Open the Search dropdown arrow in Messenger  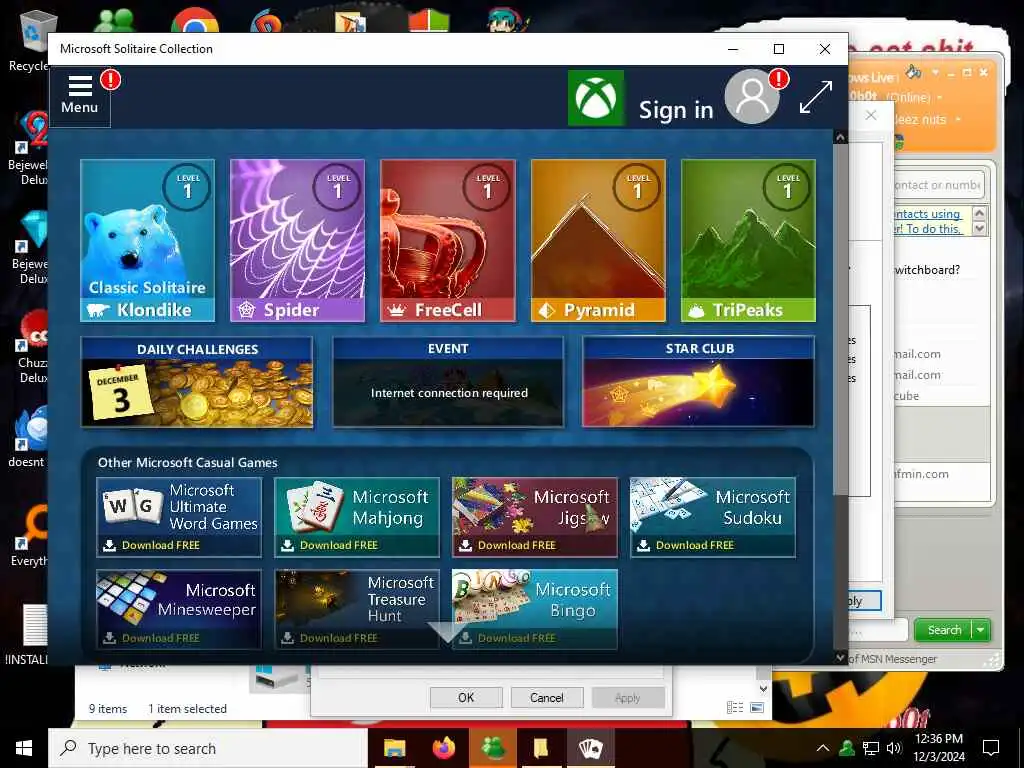pos(981,630)
